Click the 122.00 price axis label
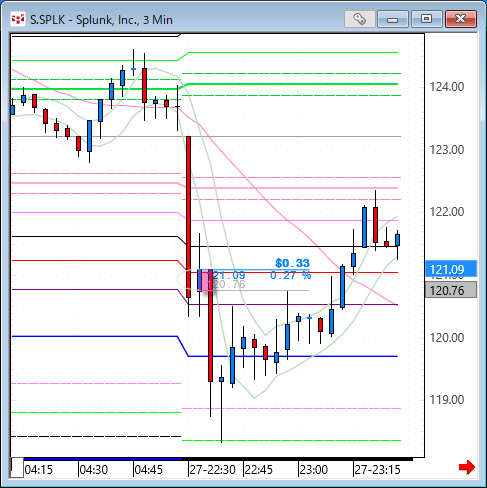This screenshot has height=488, width=487. (447, 212)
